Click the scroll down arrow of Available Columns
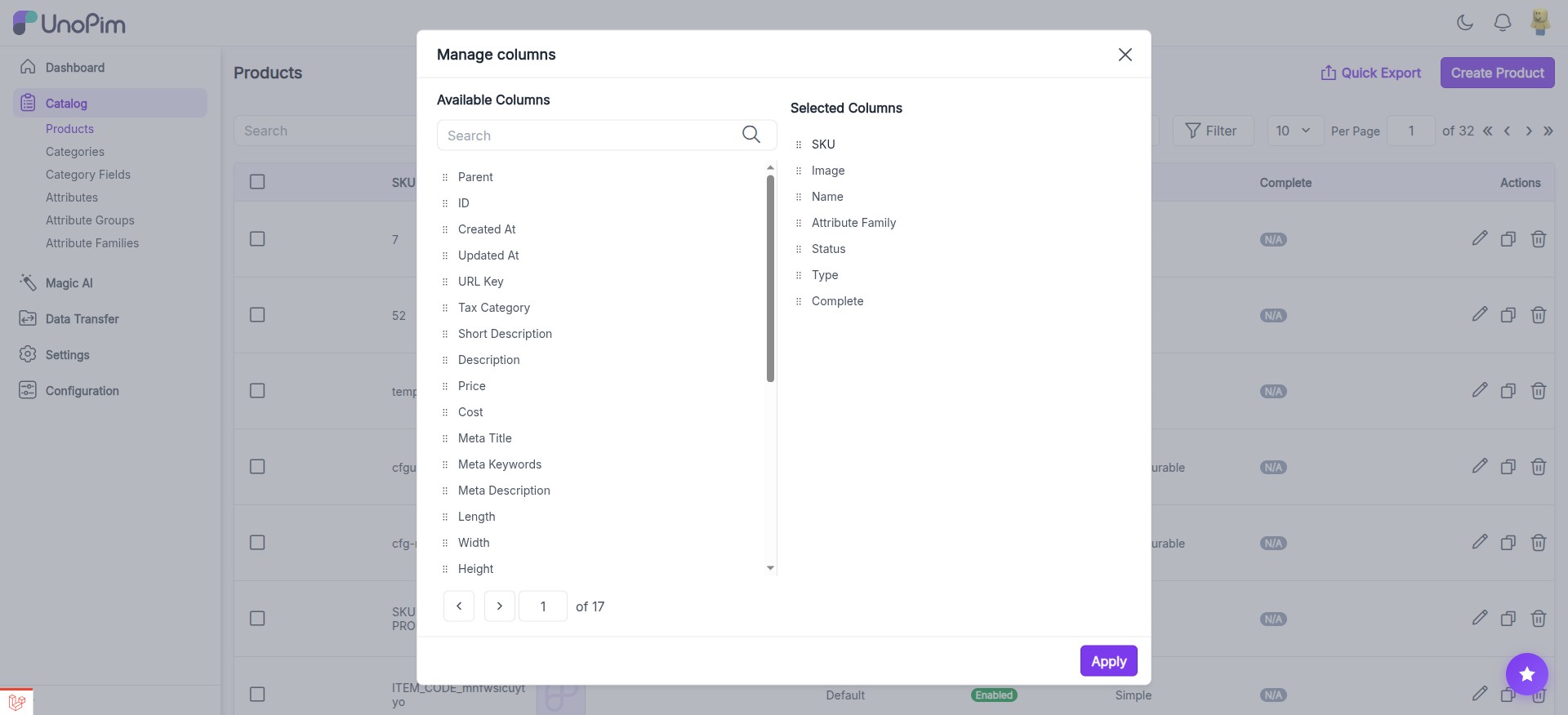1568x715 pixels. pyautogui.click(x=770, y=569)
